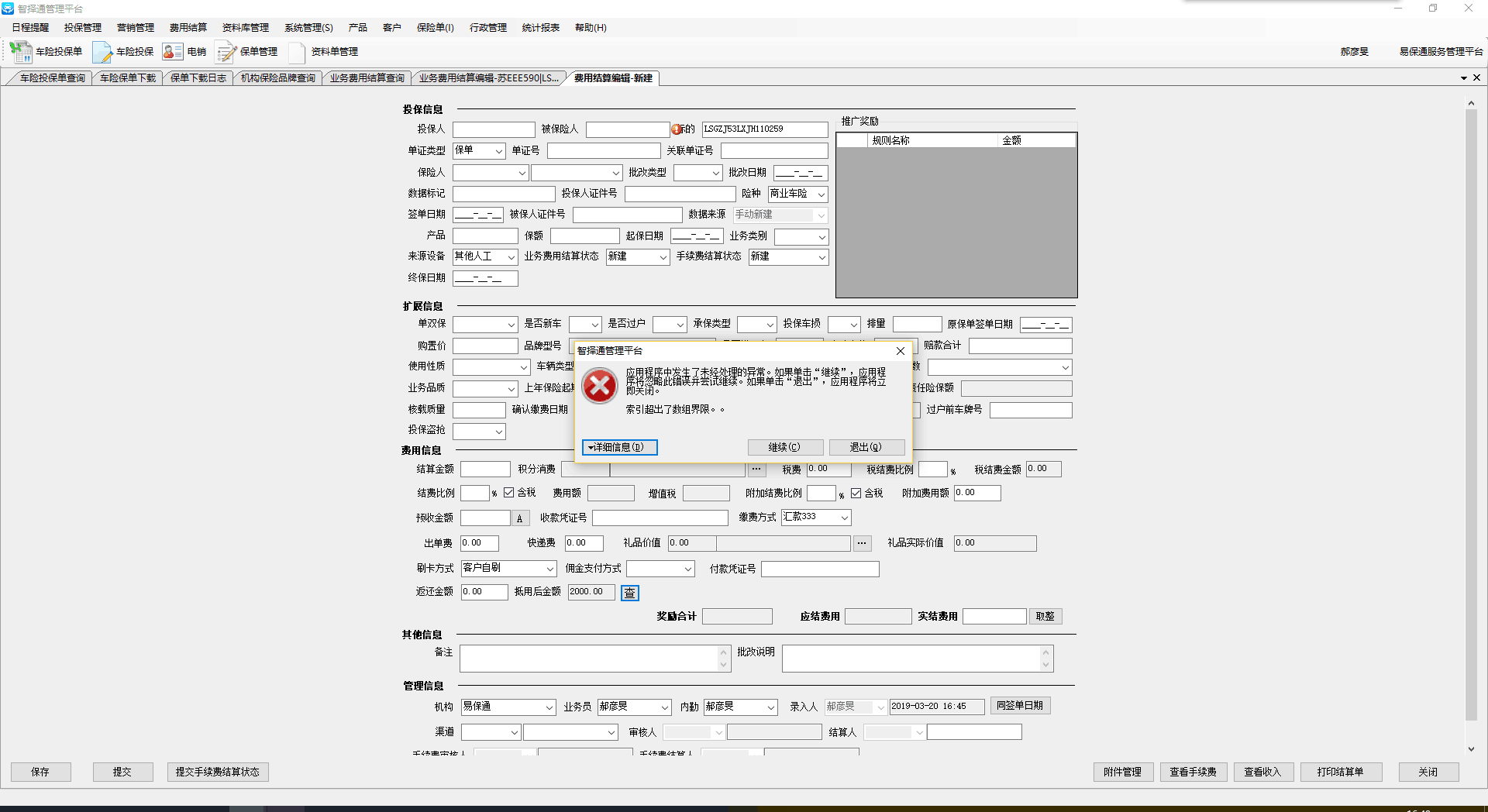Click the 资料单管理 blank page icon
1488x812 pixels.
[x=297, y=52]
